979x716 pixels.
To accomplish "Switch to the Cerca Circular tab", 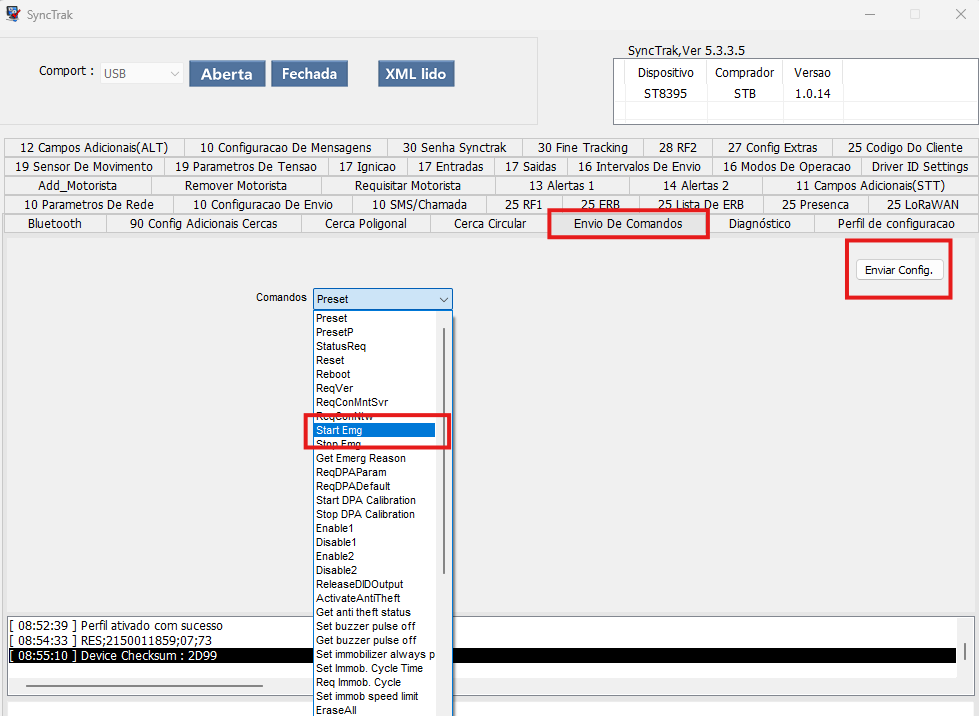I will click(x=490, y=223).
